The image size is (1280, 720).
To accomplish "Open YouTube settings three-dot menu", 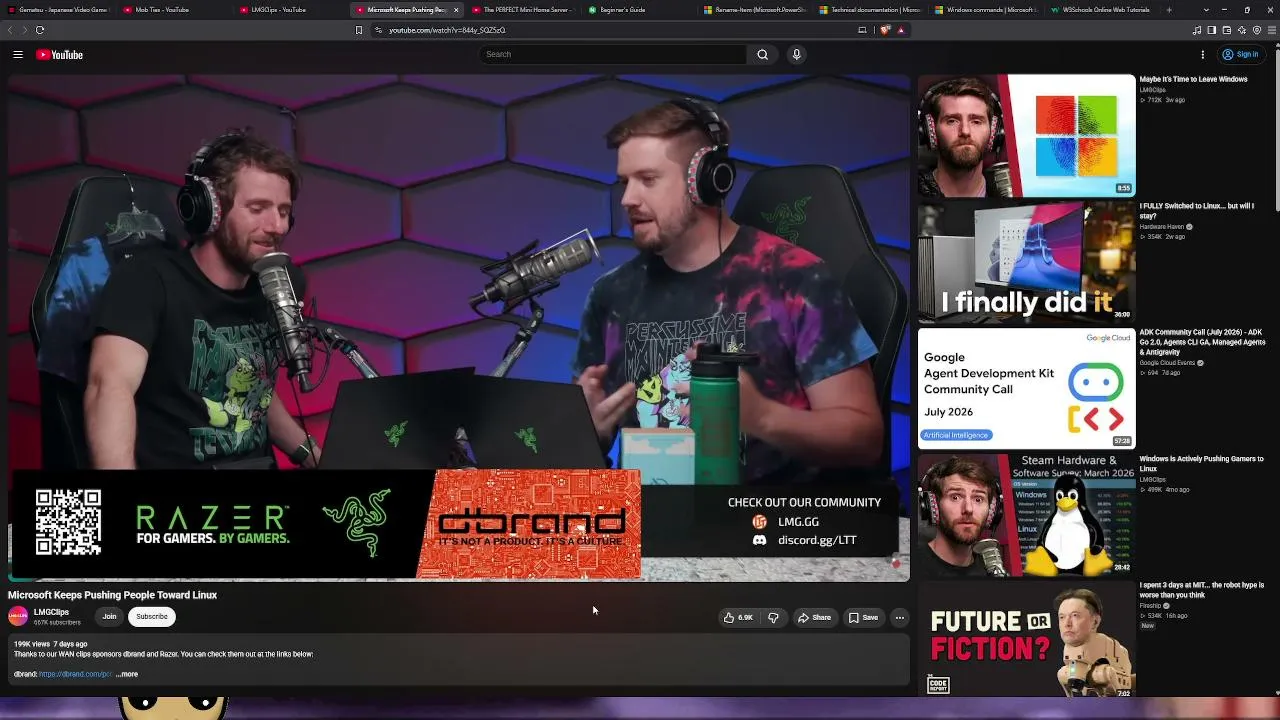I will point(1203,55).
